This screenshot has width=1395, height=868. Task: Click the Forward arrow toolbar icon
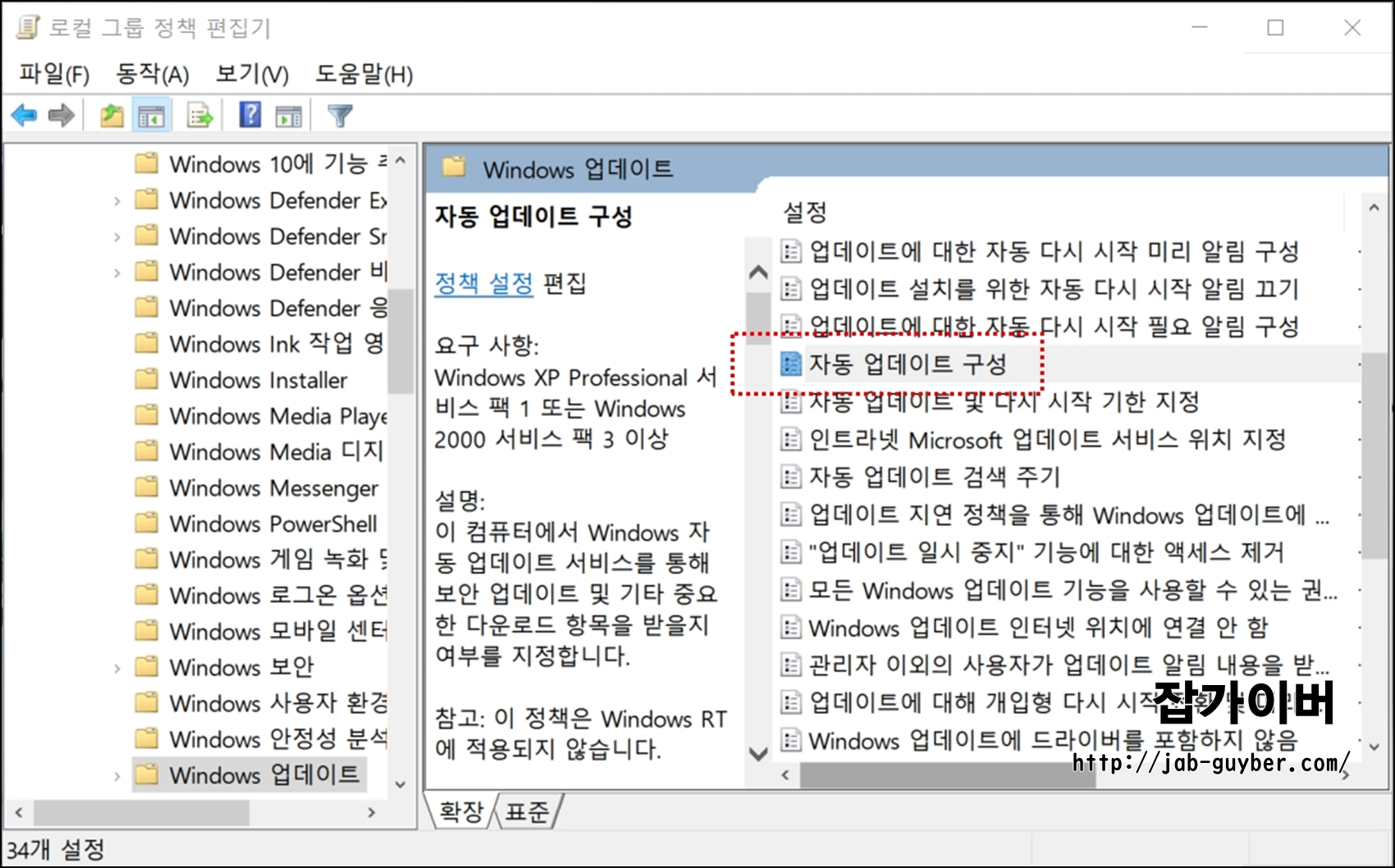coord(62,116)
